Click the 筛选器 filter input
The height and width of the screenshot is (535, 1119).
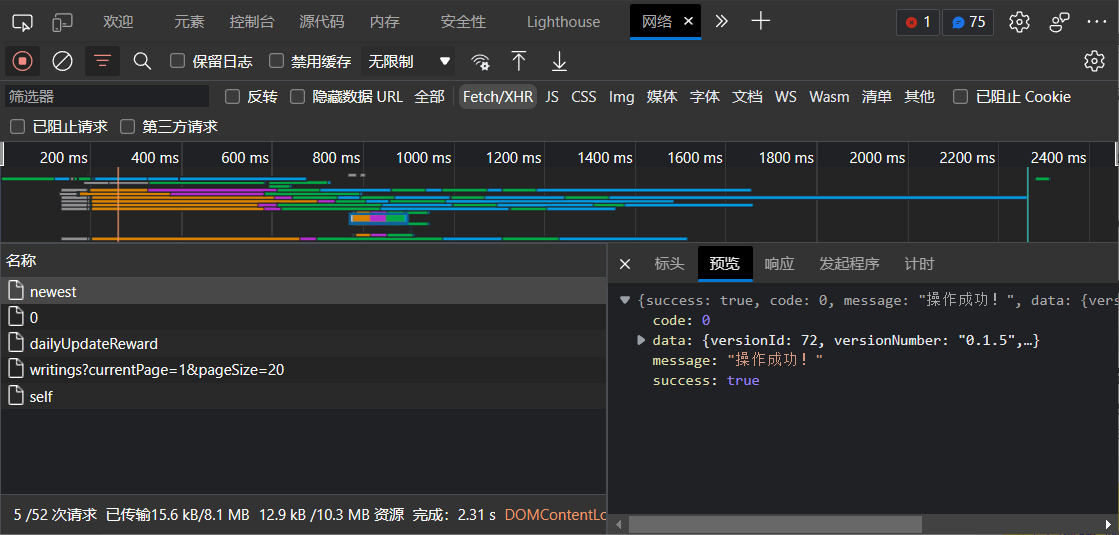pyautogui.click(x=107, y=96)
